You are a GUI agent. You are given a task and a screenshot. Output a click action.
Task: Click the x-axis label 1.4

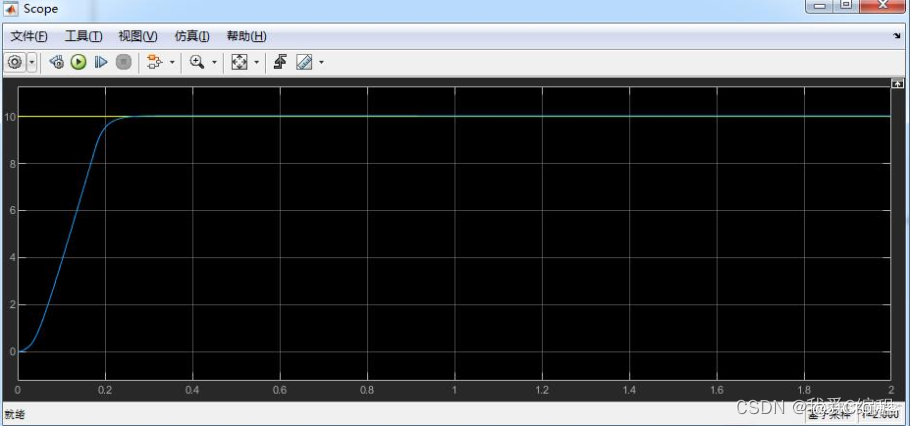(x=630, y=390)
